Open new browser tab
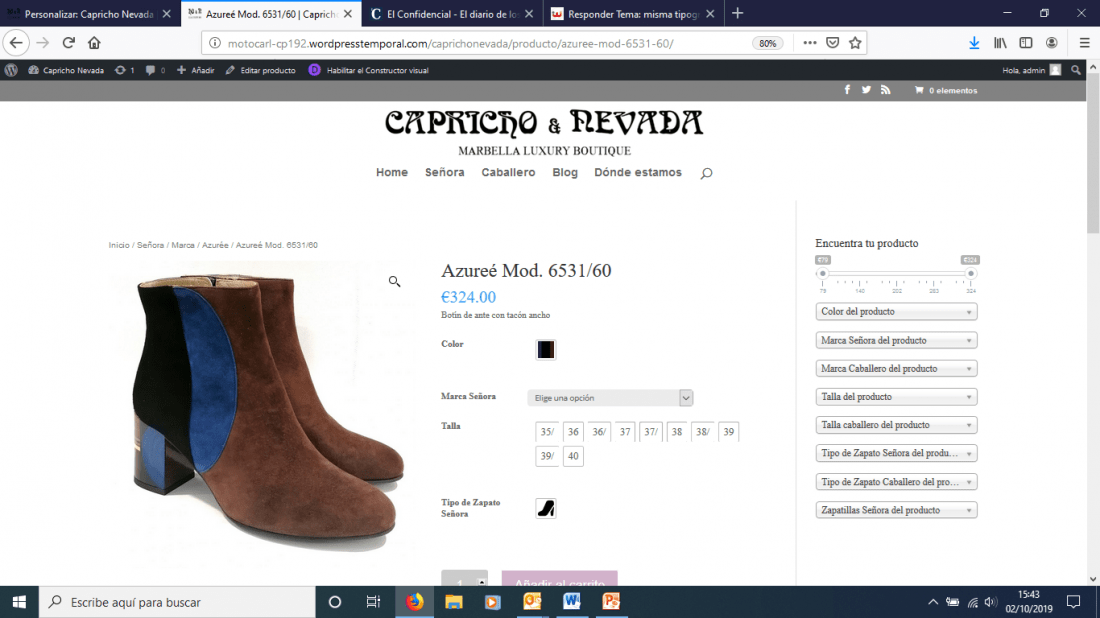Viewport: 1100px width, 618px height. 737,13
